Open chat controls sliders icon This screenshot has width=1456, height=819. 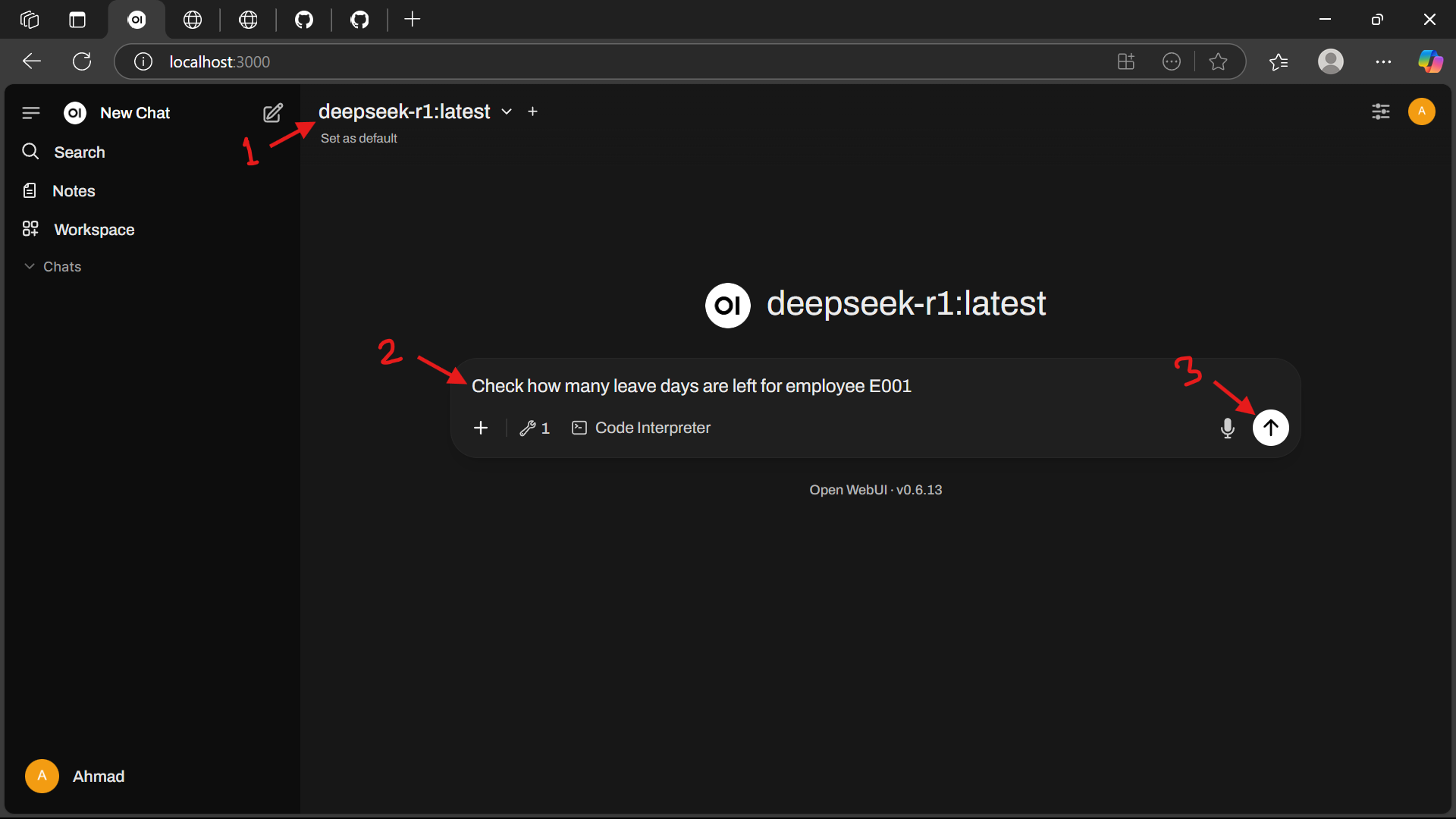(1380, 112)
